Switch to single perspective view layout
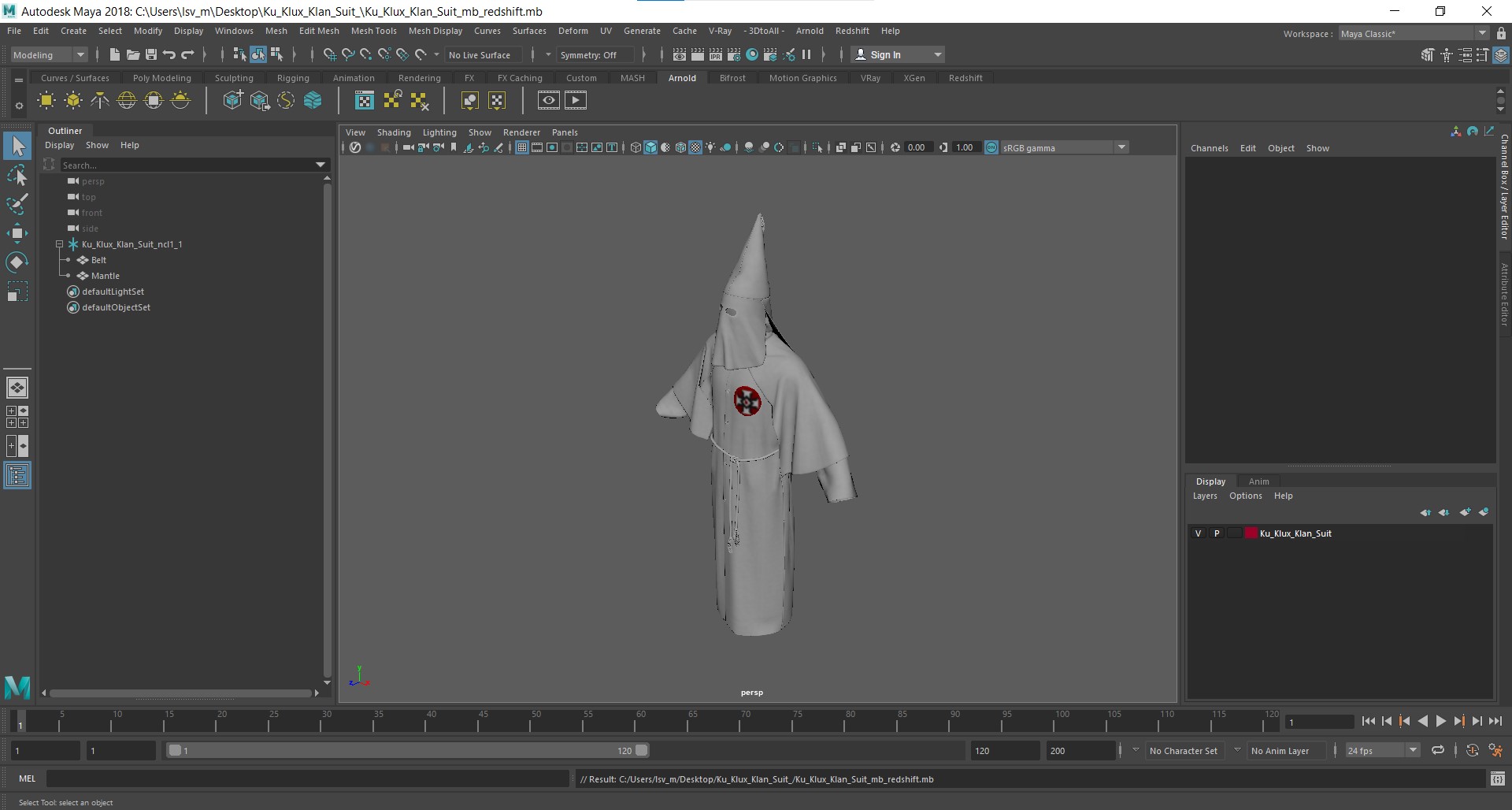Screen dimensions: 1512x810 (x=17, y=388)
